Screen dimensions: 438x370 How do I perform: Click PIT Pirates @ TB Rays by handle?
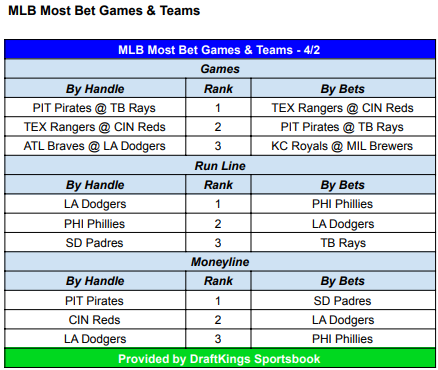(x=94, y=108)
